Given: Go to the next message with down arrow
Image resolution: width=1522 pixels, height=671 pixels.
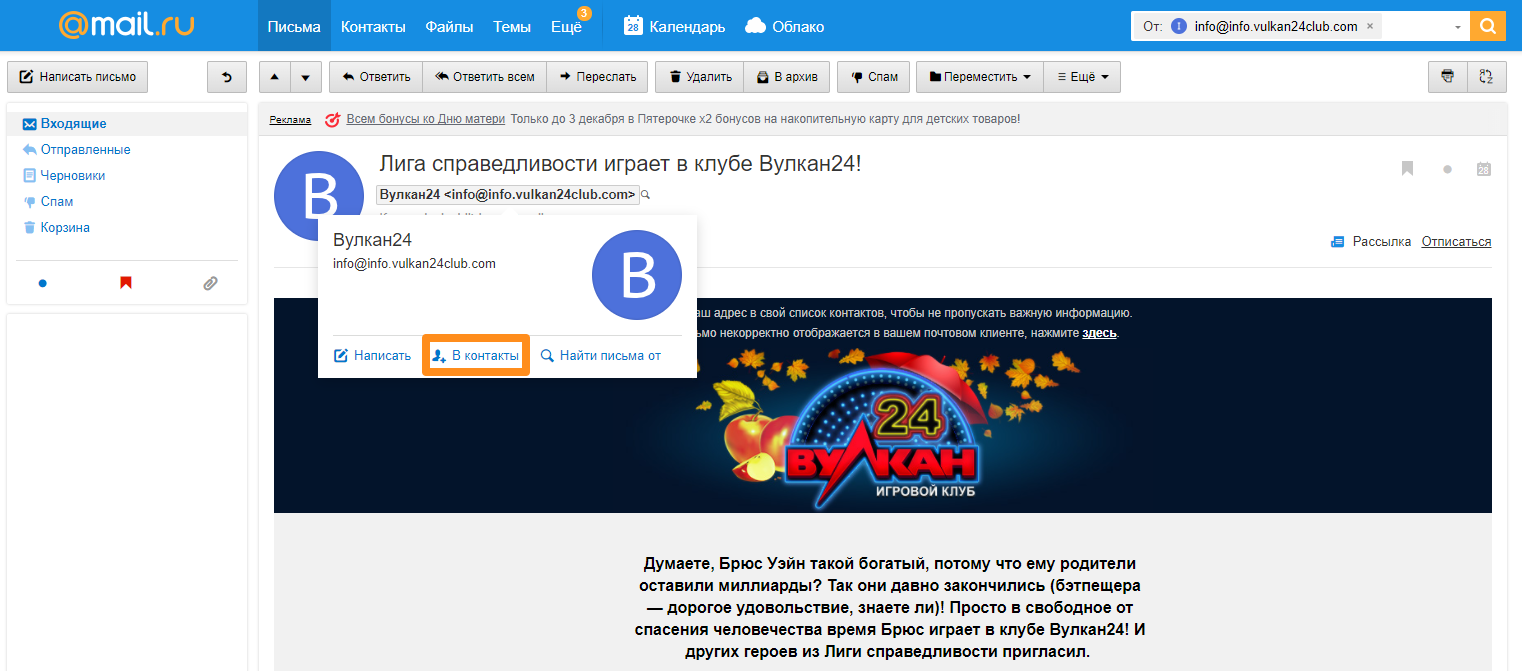Looking at the screenshot, I should pyautogui.click(x=307, y=77).
